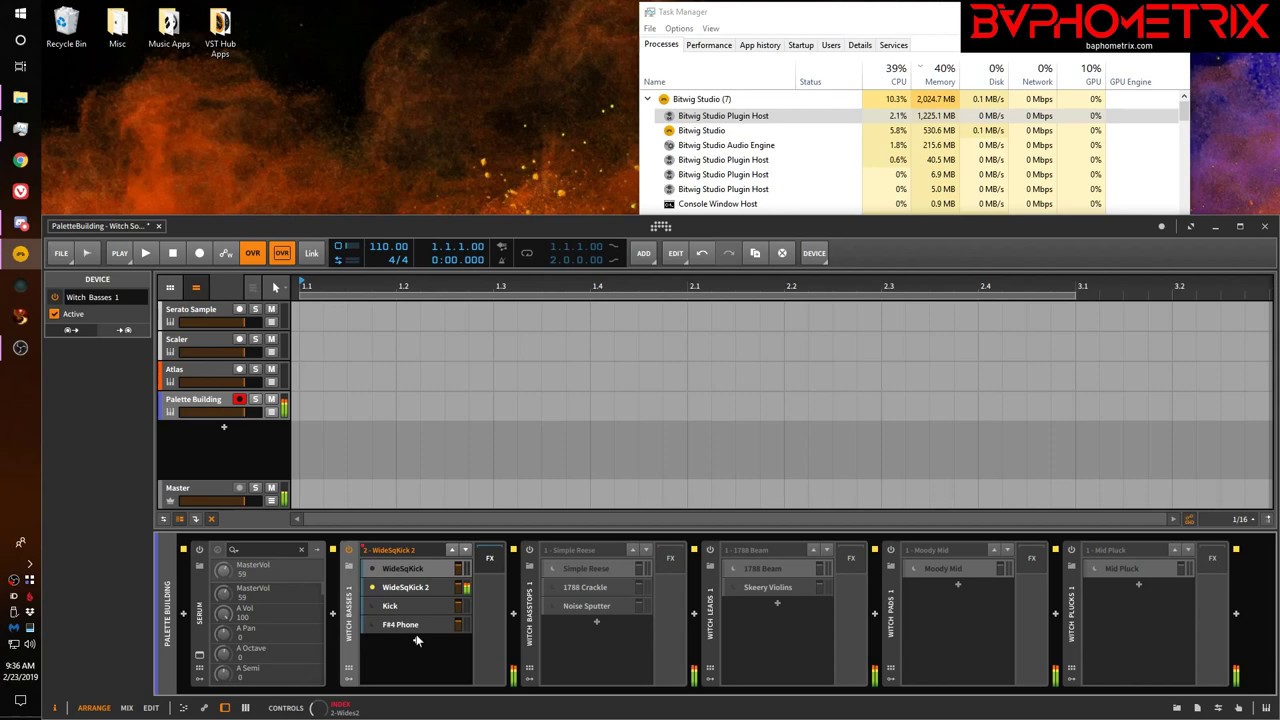Image resolution: width=1280 pixels, height=720 pixels.
Task: Click the 4/4 time signature field
Action: 397,260
